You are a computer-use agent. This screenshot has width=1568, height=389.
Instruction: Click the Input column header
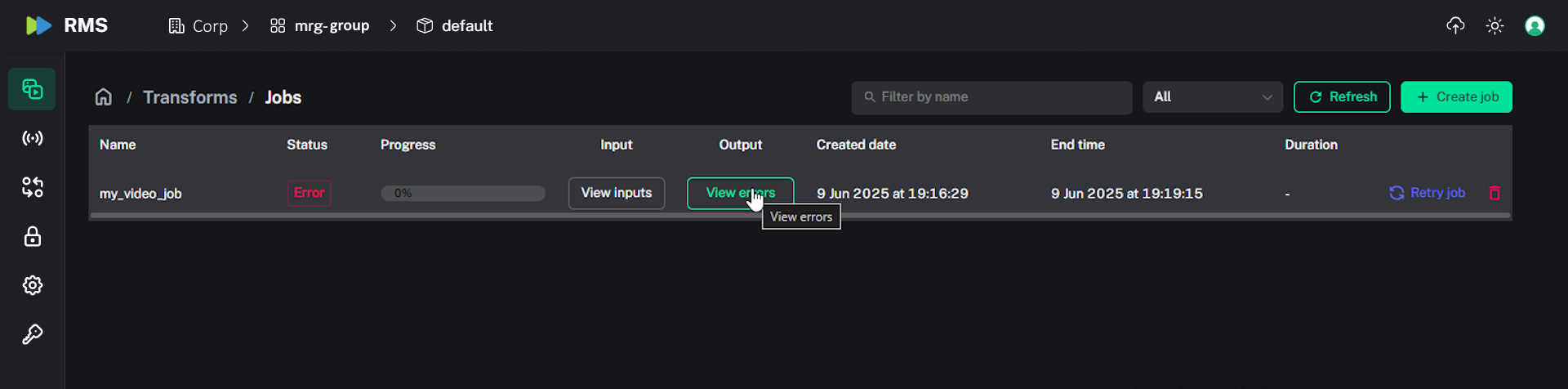(x=617, y=145)
